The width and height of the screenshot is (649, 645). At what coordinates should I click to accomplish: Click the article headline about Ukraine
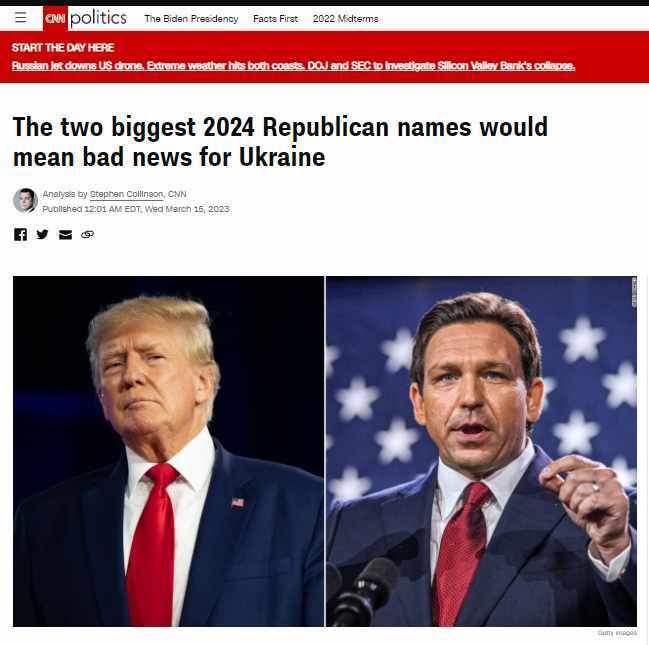point(280,142)
